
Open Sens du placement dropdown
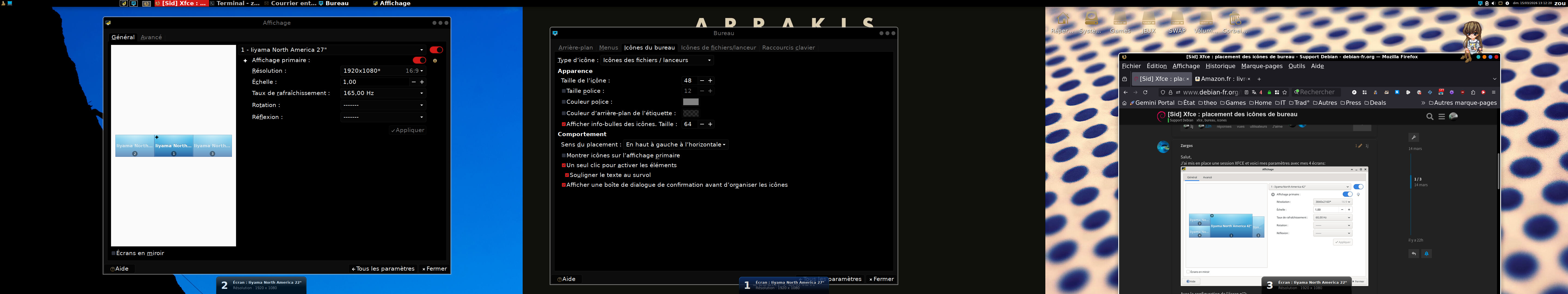tap(675, 145)
